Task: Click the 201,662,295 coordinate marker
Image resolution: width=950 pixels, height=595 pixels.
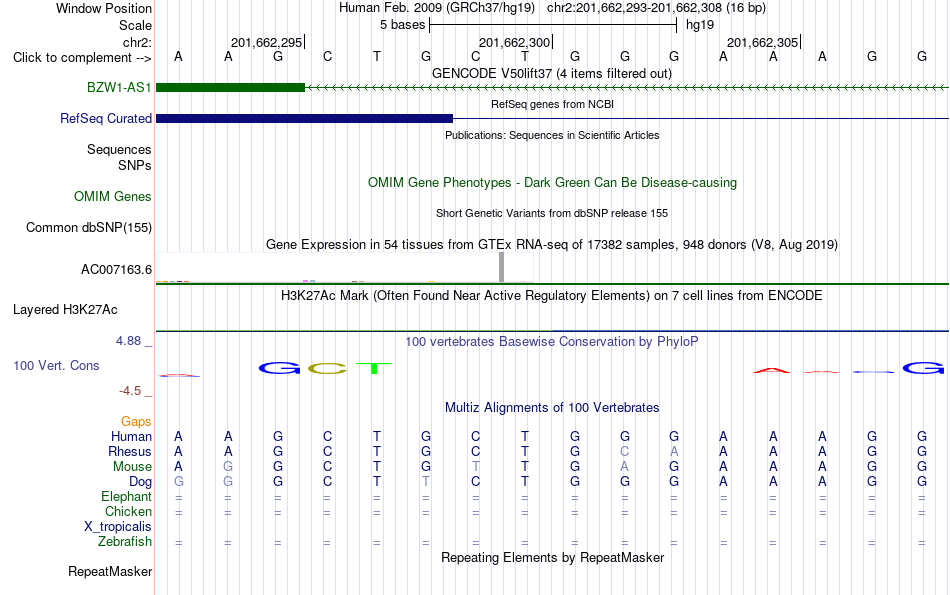Action: (266, 42)
